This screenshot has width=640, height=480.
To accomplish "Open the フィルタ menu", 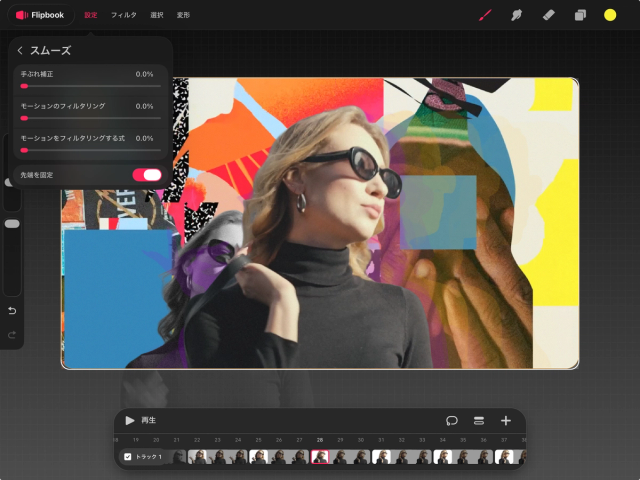I will (124, 15).
